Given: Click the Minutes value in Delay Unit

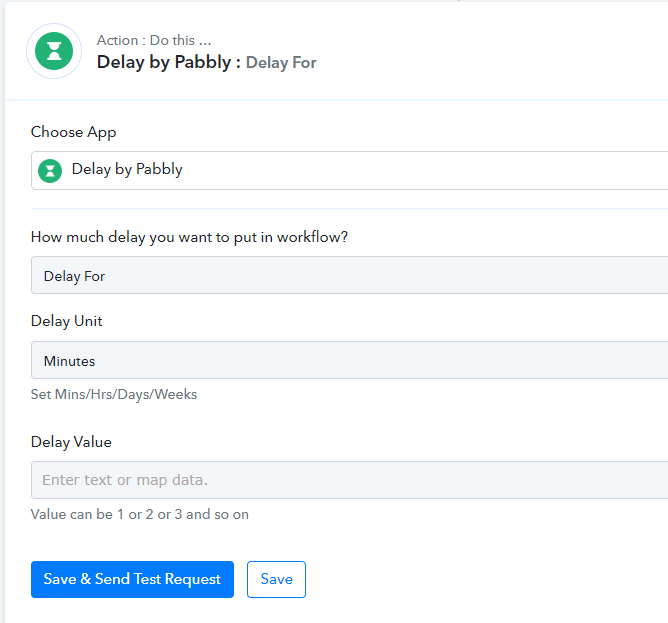Looking at the screenshot, I should (x=69, y=361).
